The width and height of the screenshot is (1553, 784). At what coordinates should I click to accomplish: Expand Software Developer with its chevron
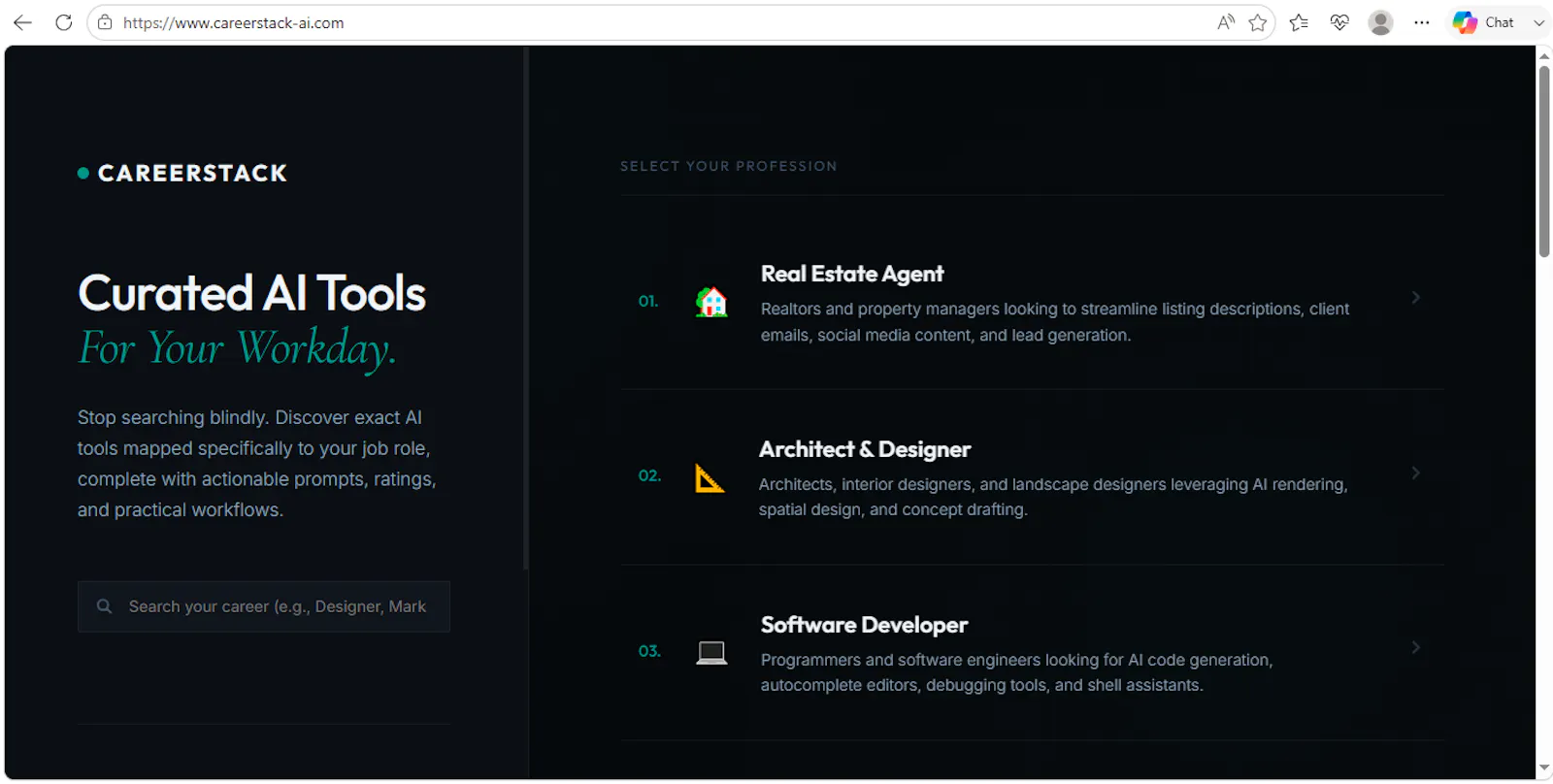1416,647
